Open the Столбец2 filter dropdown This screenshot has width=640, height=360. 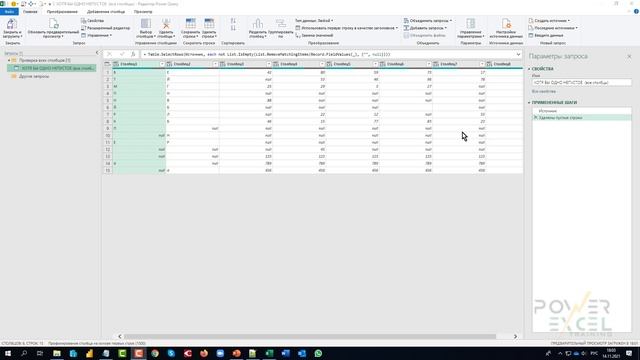215,64
